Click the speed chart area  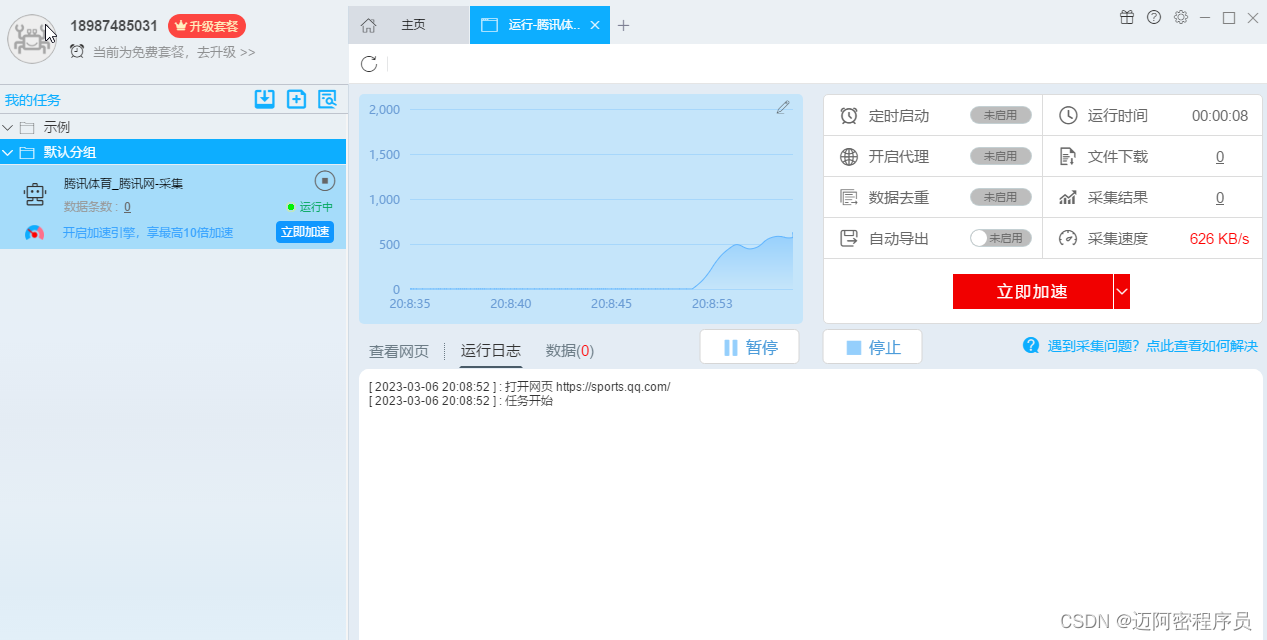(581, 209)
